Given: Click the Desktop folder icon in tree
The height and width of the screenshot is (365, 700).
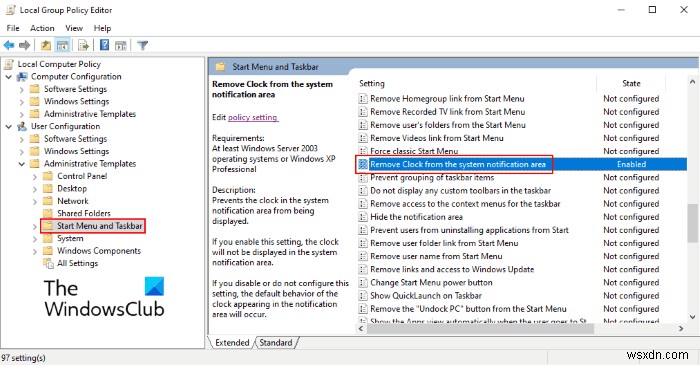Looking at the screenshot, I should (x=48, y=189).
